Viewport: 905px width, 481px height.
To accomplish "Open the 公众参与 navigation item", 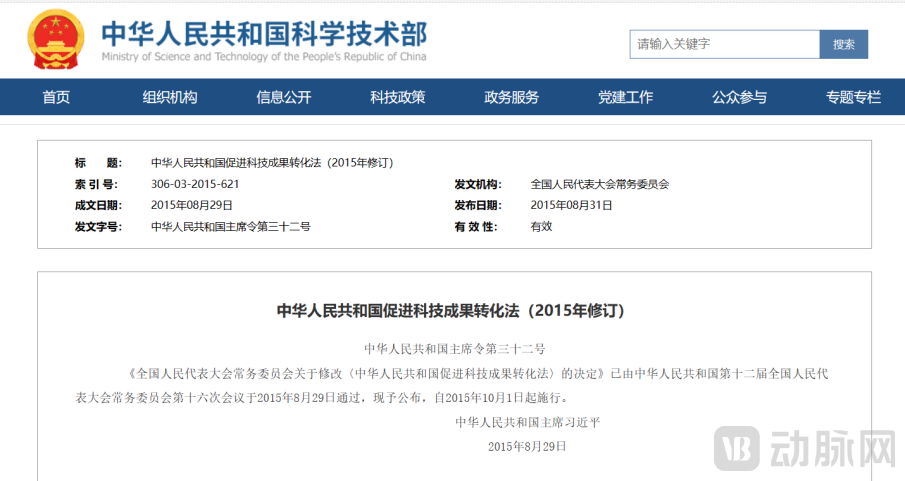I will [739, 97].
